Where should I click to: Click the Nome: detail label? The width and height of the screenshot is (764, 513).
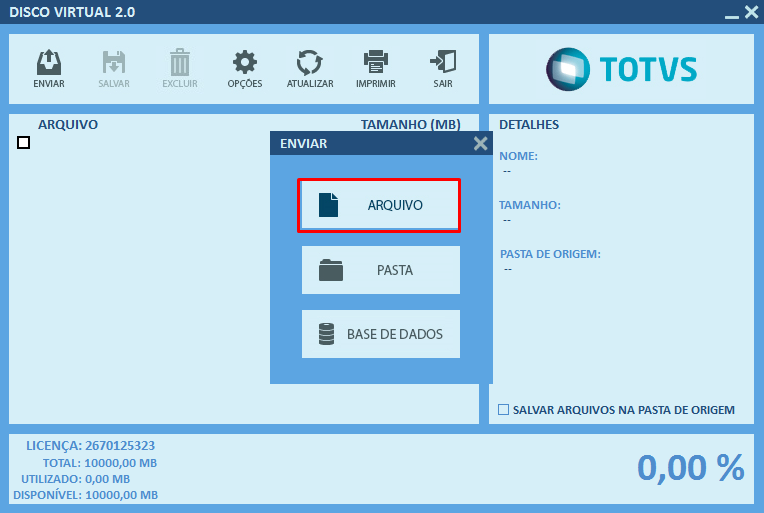click(518, 156)
